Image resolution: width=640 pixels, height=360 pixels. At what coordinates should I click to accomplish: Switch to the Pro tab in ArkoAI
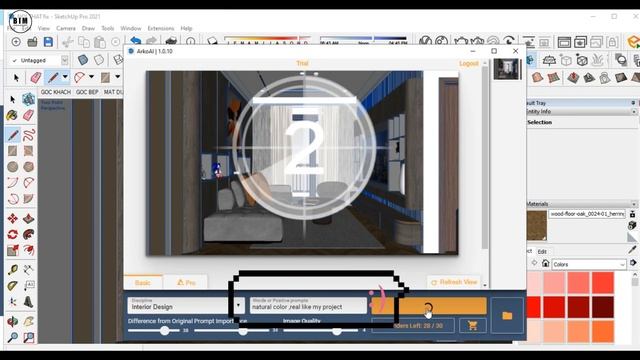tap(186, 282)
